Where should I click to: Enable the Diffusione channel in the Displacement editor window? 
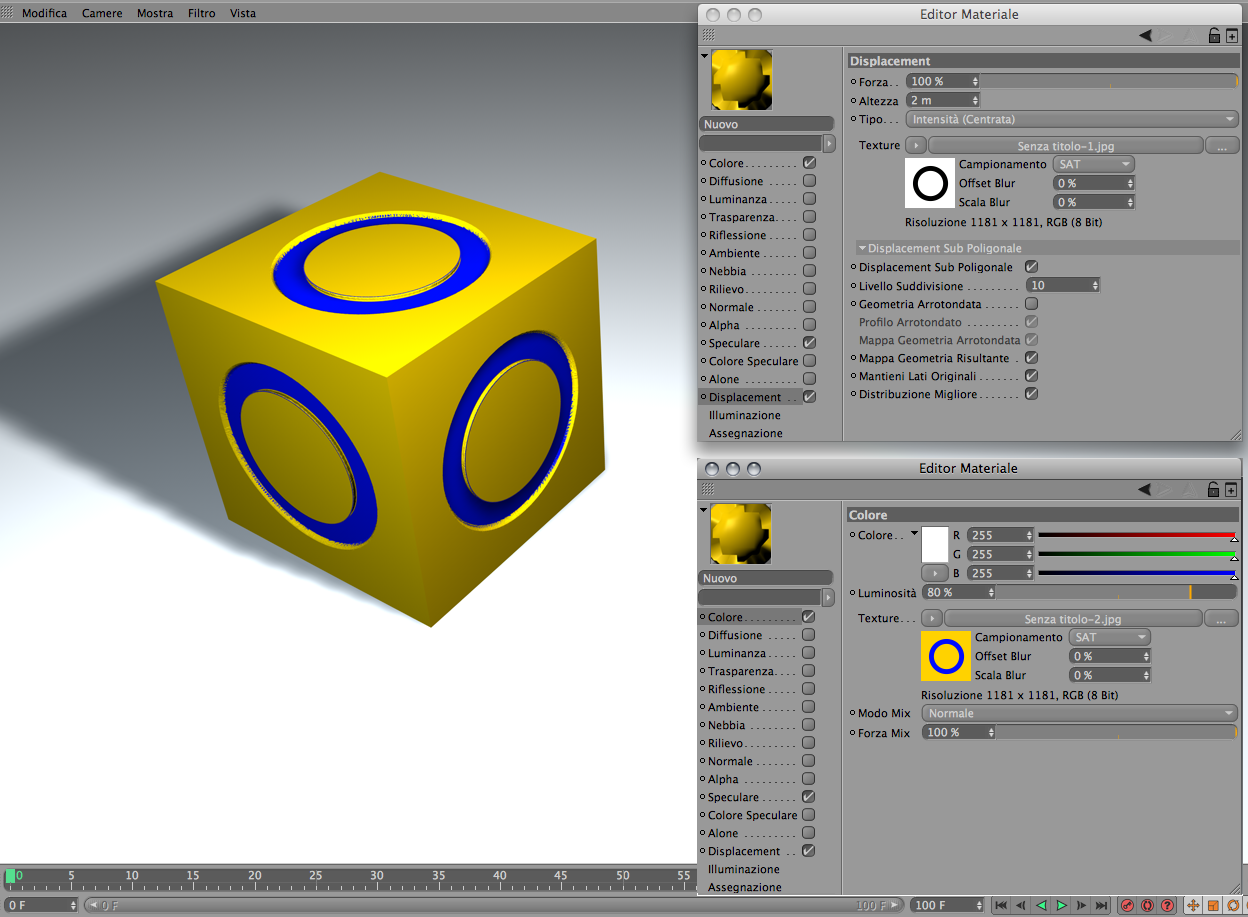click(809, 181)
